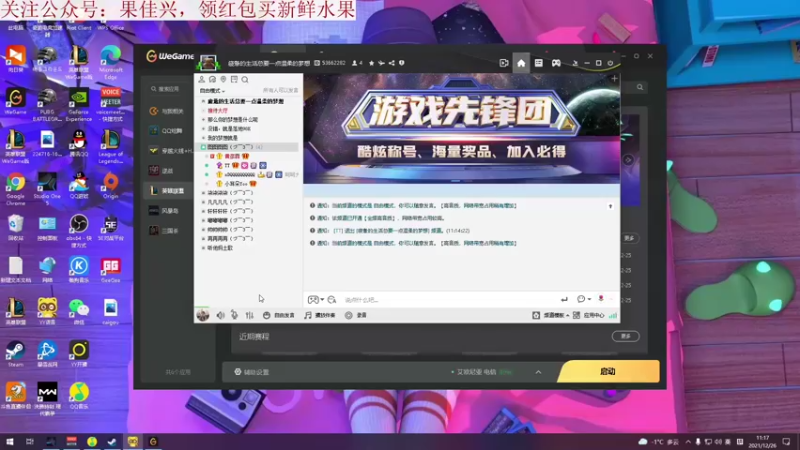Click the notes board icon above channel list
This screenshot has width=800, height=450.
click(x=234, y=80)
